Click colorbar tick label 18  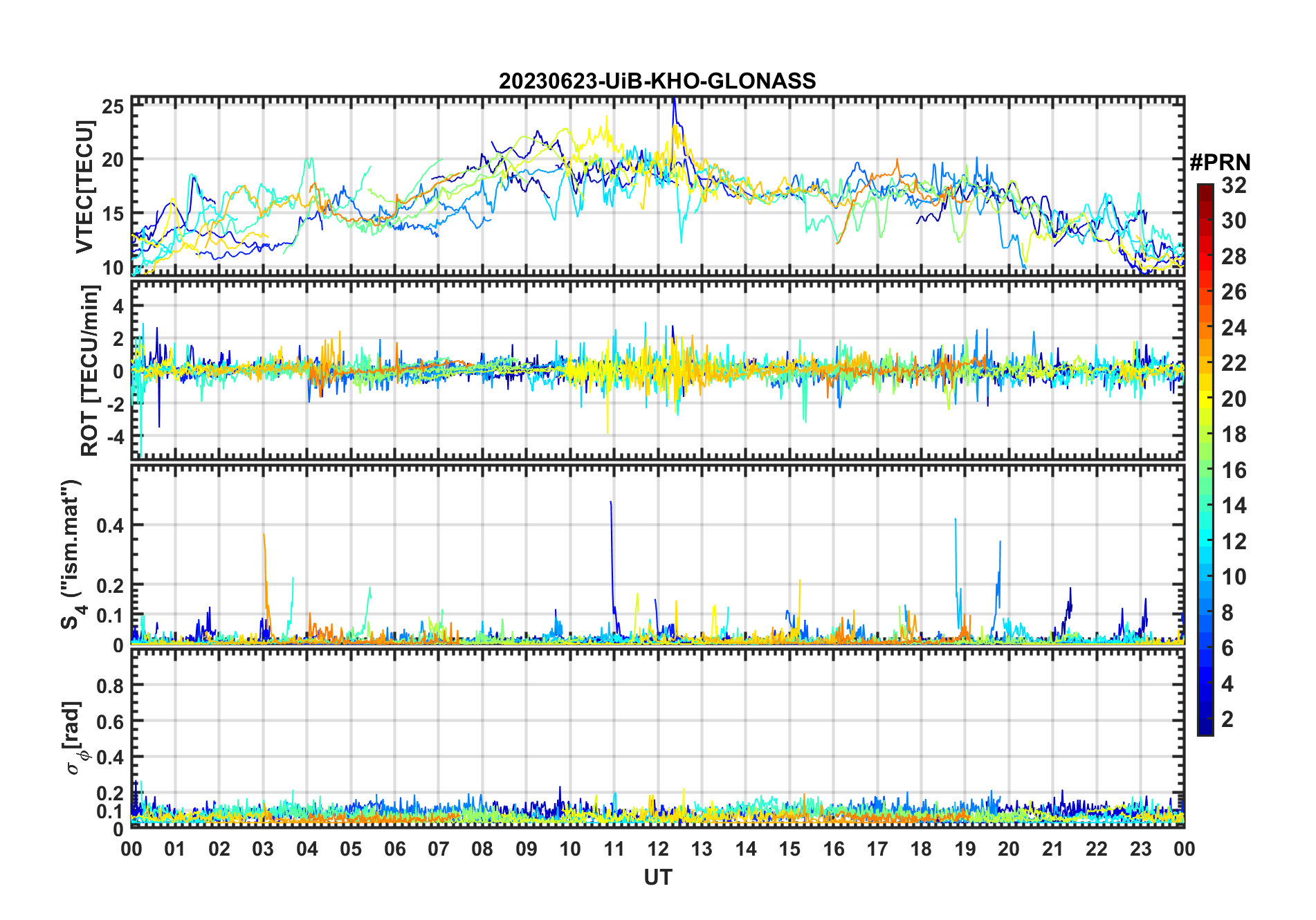(1234, 434)
